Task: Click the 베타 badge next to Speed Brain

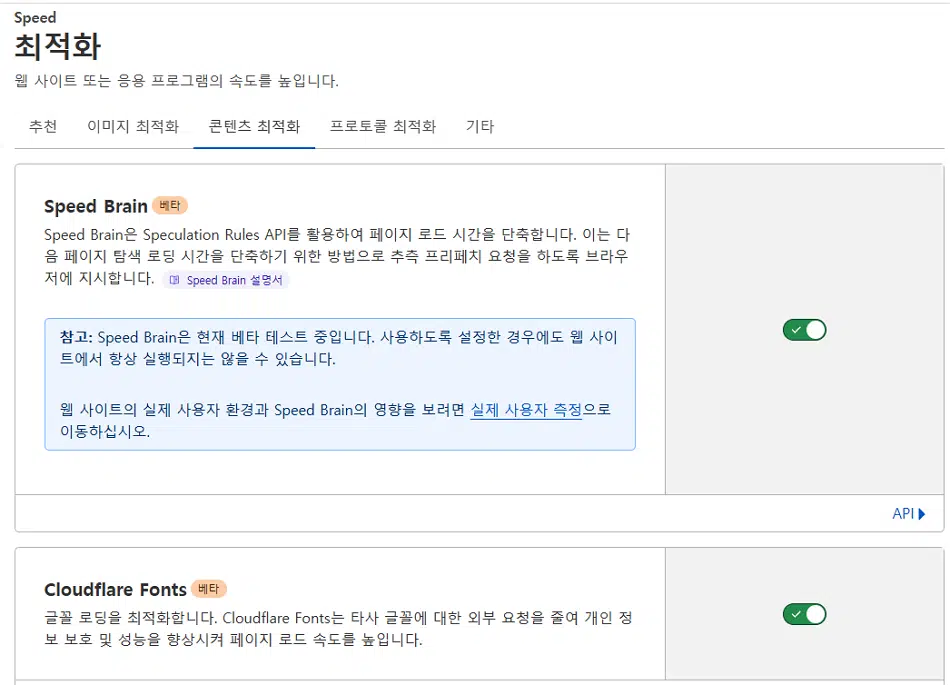Action: pos(170,206)
